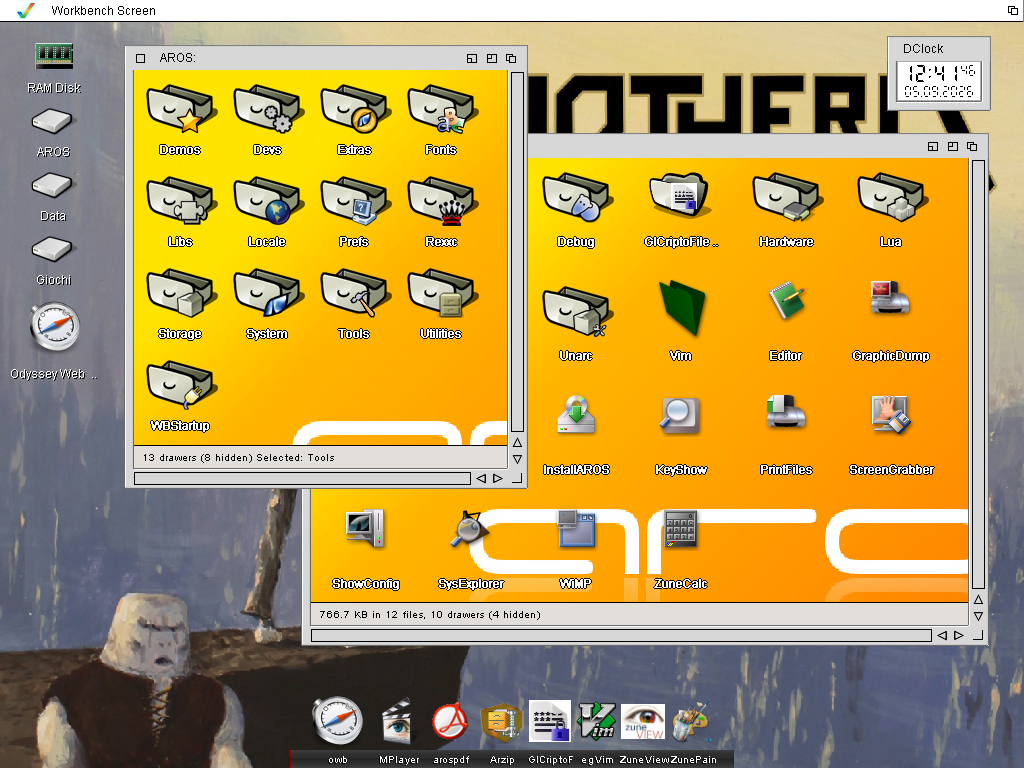Viewport: 1024px width, 768px height.
Task: Select the Data disk desktop icon
Action: [x=52, y=185]
